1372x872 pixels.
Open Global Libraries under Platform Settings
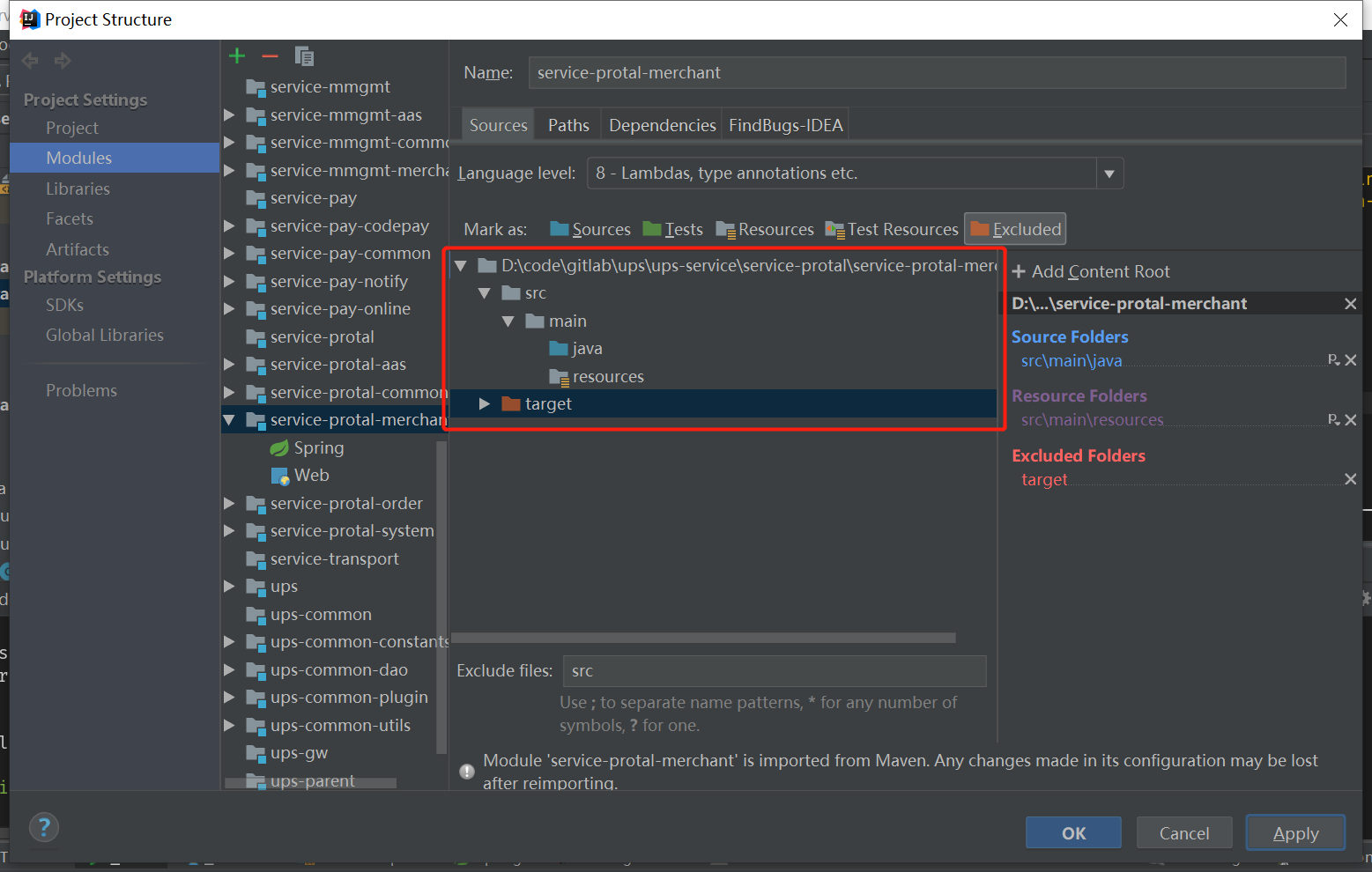(x=105, y=335)
